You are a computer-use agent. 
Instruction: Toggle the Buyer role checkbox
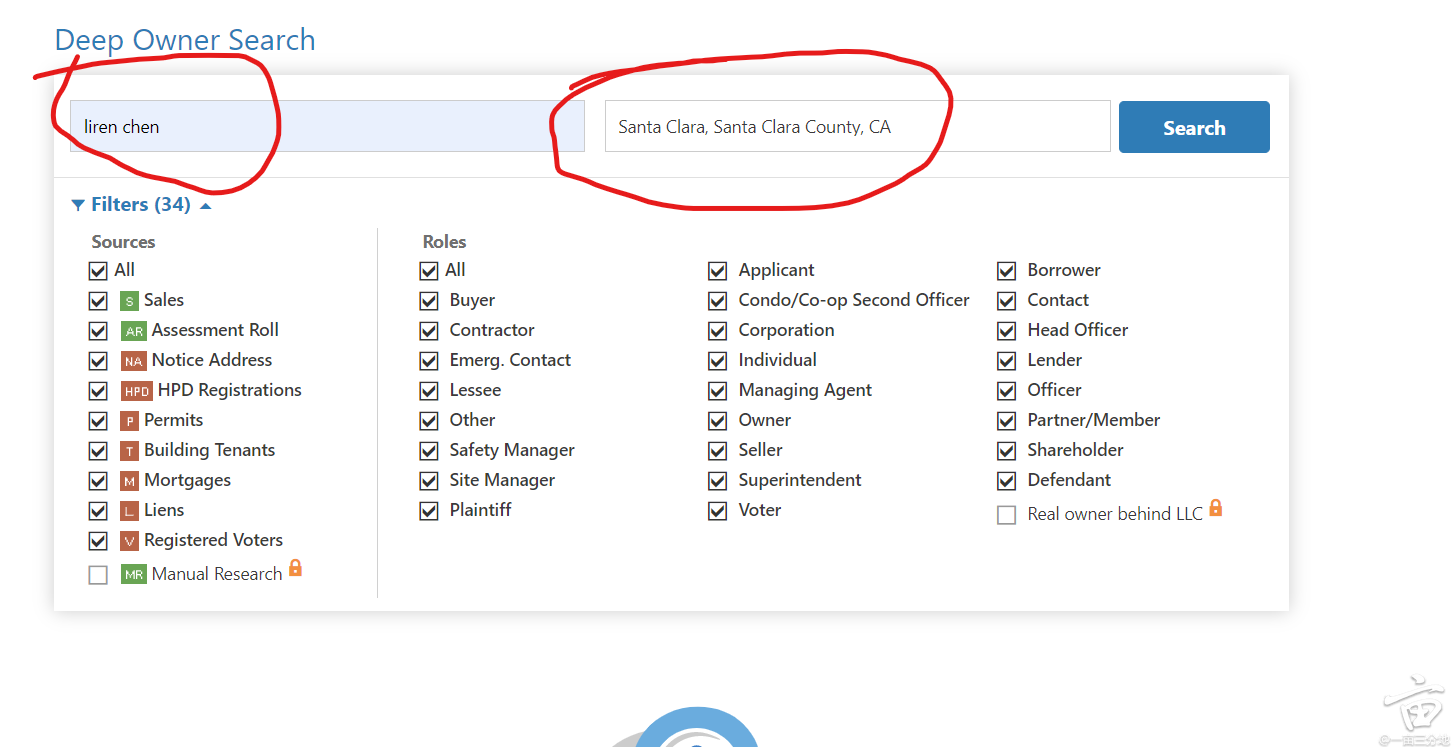click(429, 301)
